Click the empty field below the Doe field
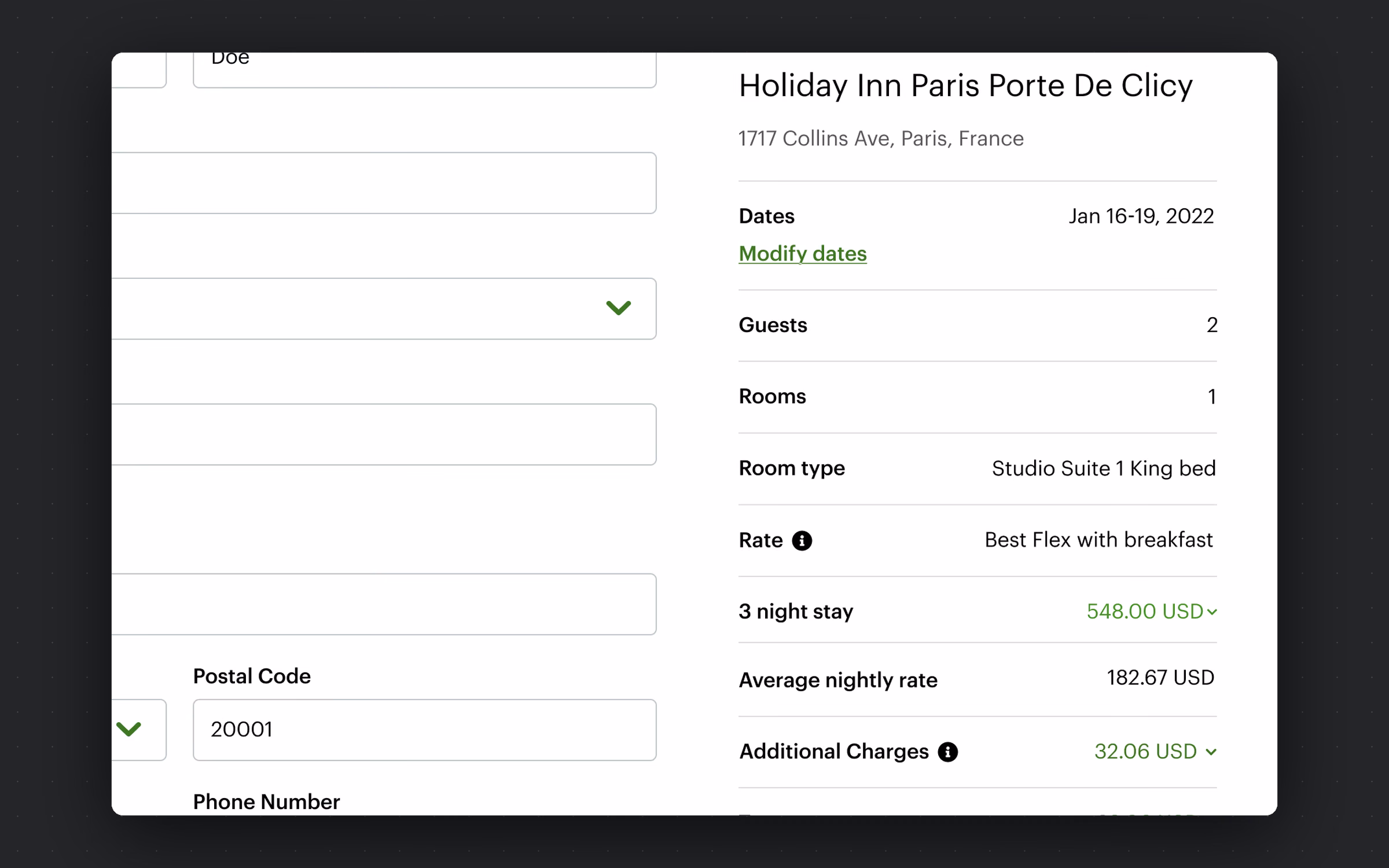1389x868 pixels. [x=384, y=183]
